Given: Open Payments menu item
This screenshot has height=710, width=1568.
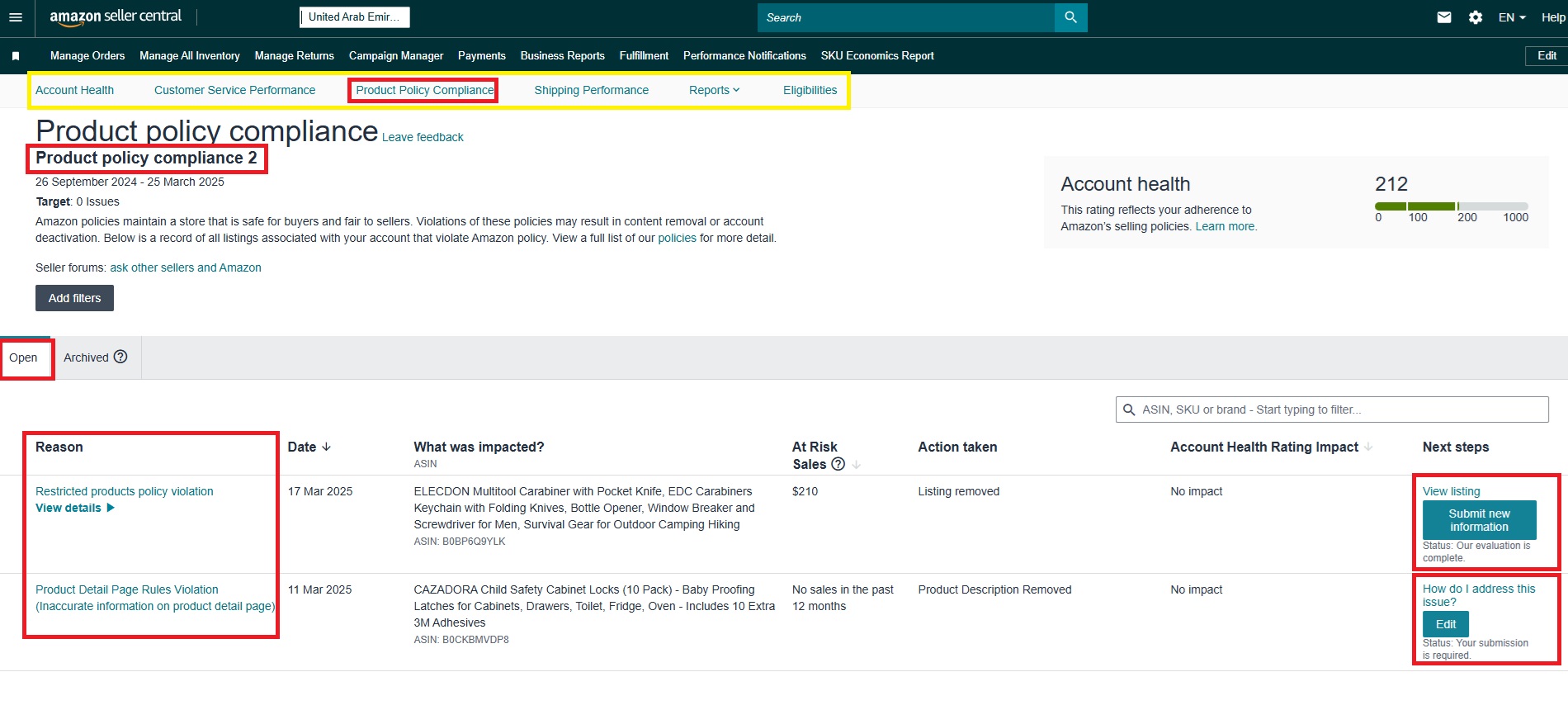Looking at the screenshot, I should pyautogui.click(x=482, y=56).
